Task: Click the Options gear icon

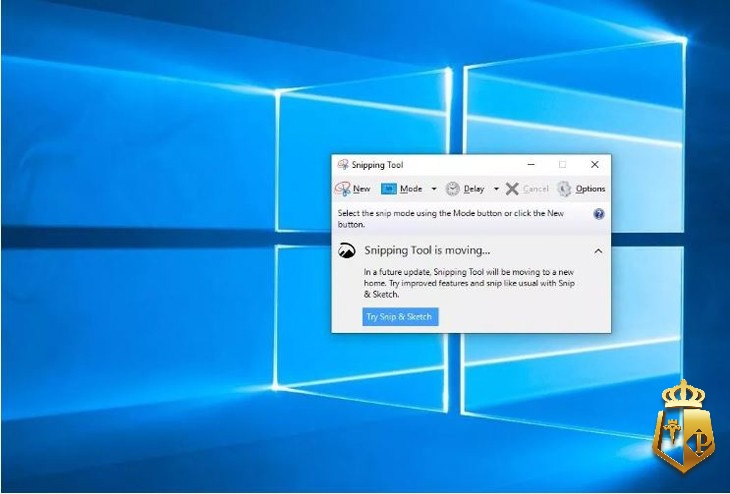Action: 564,189
